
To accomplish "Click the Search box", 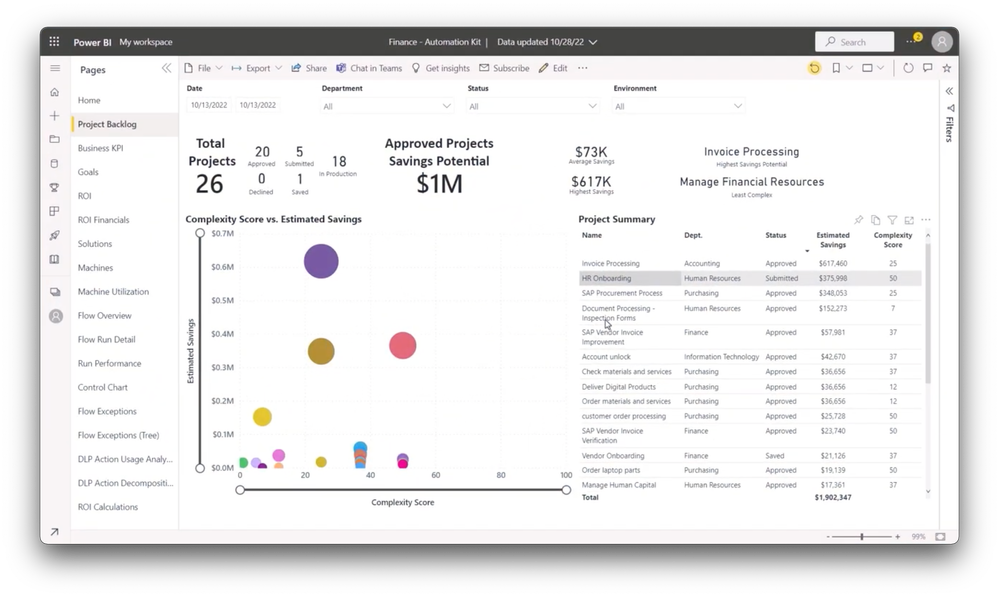I will click(x=854, y=42).
